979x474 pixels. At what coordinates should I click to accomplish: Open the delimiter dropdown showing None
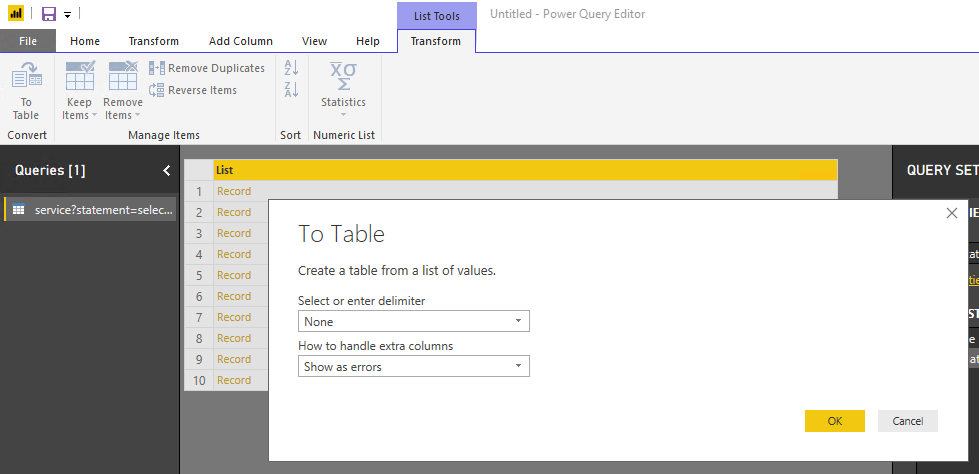coord(414,322)
